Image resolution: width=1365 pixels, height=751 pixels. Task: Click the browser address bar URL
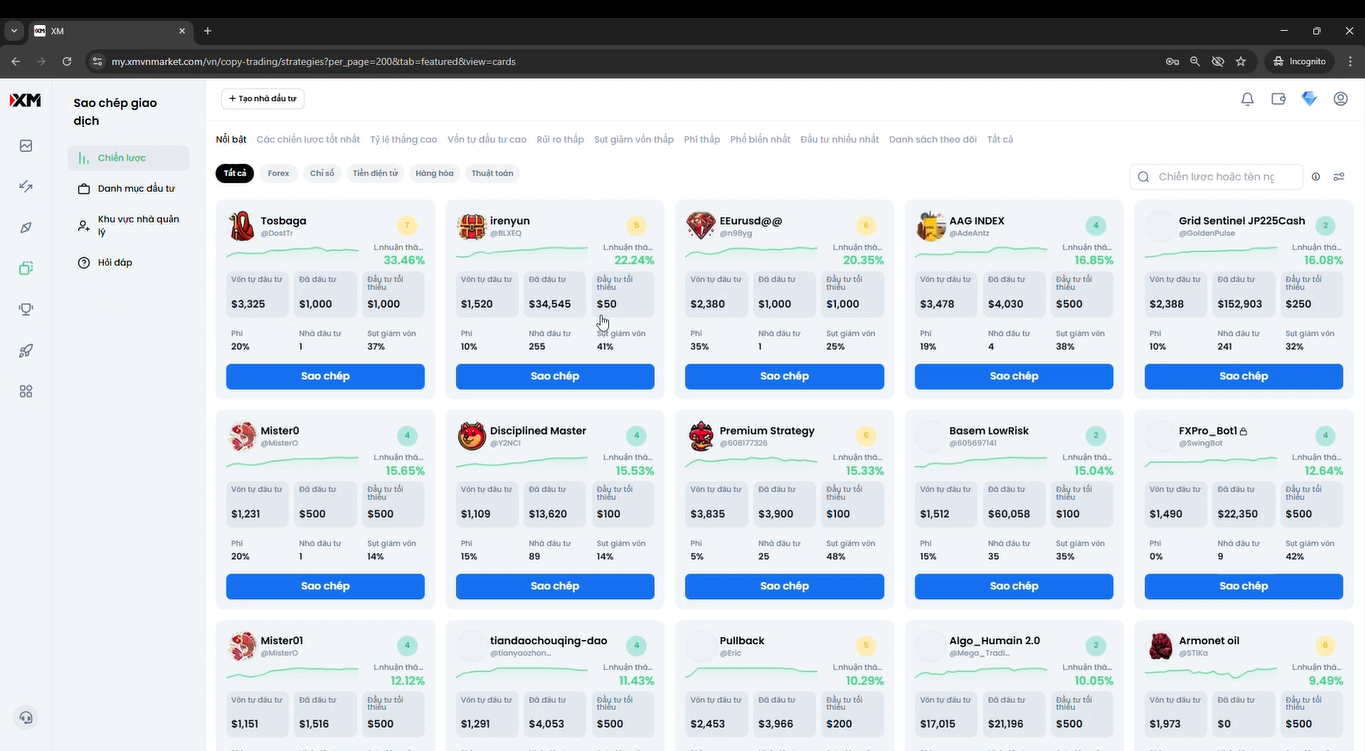point(313,61)
